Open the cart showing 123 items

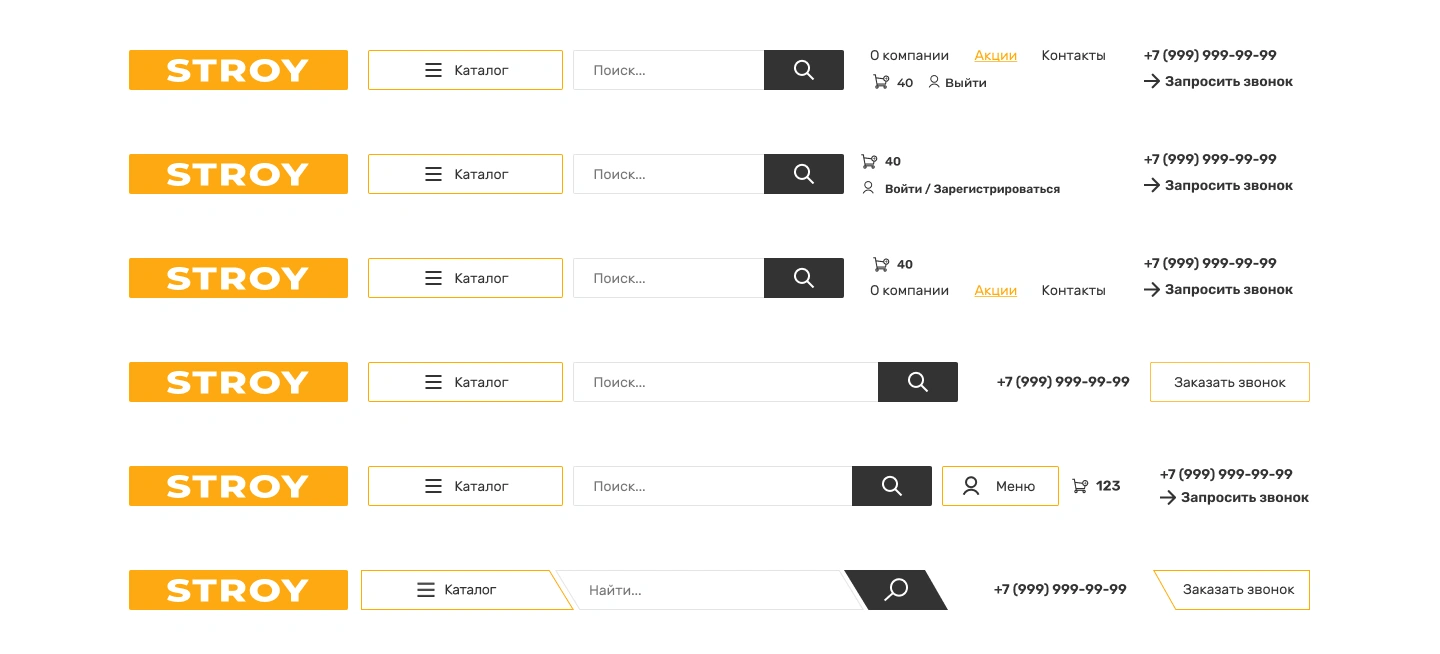click(x=1080, y=486)
